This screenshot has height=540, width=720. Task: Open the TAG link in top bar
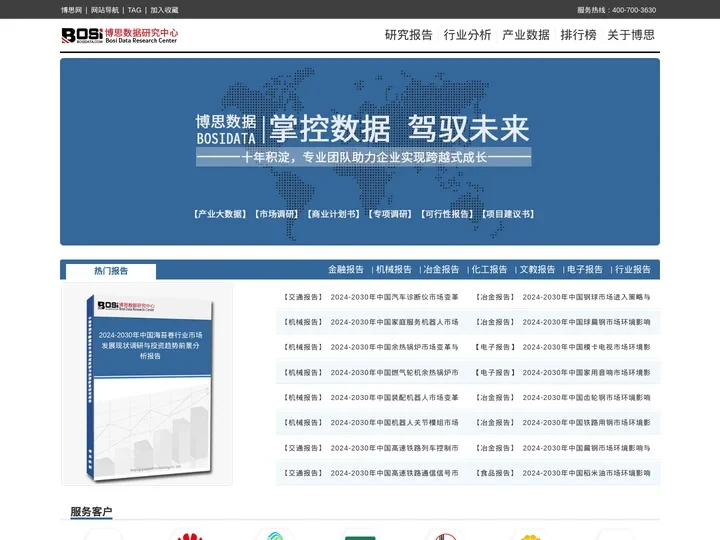point(135,10)
